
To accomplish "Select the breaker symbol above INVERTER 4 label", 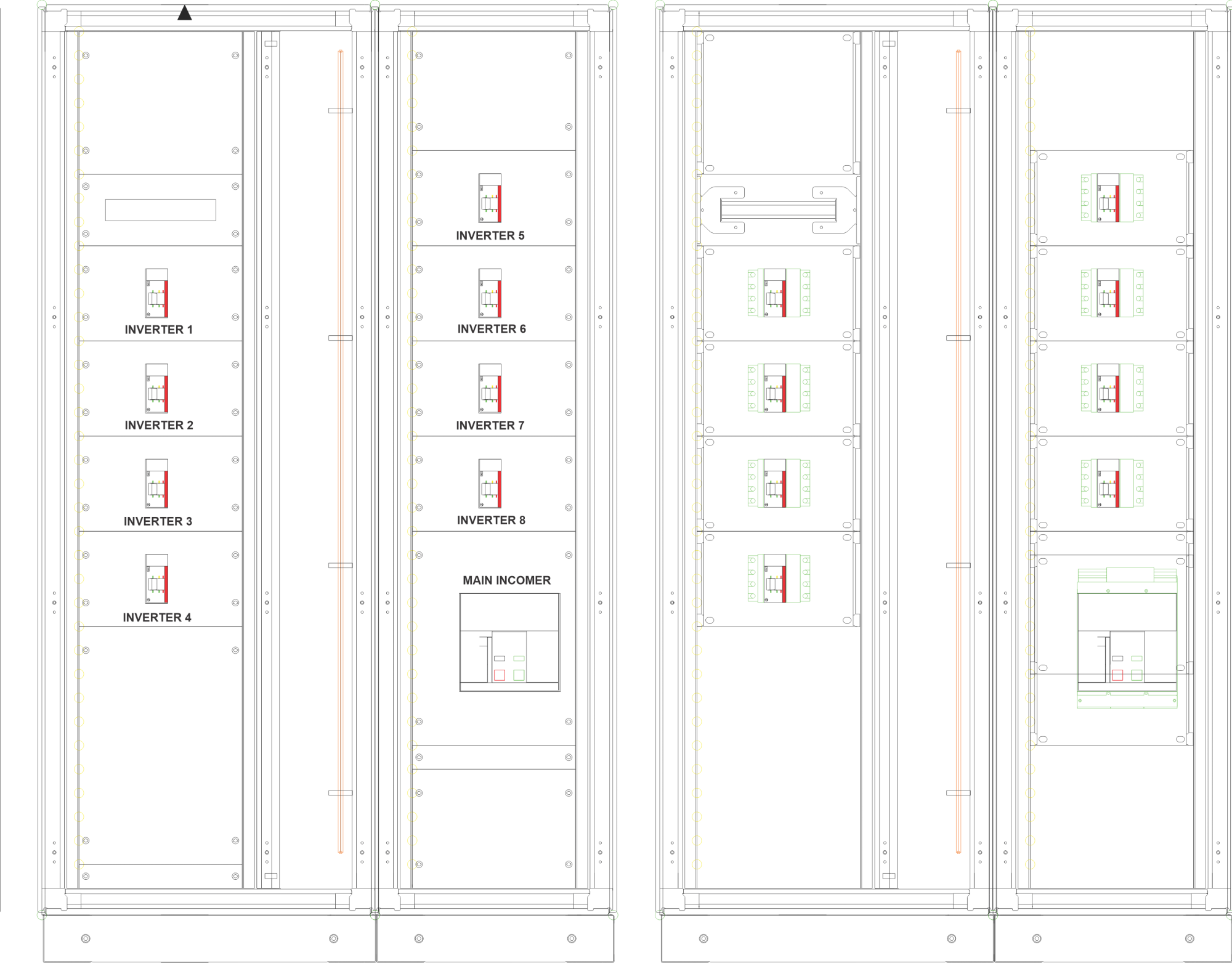I will (x=156, y=579).
